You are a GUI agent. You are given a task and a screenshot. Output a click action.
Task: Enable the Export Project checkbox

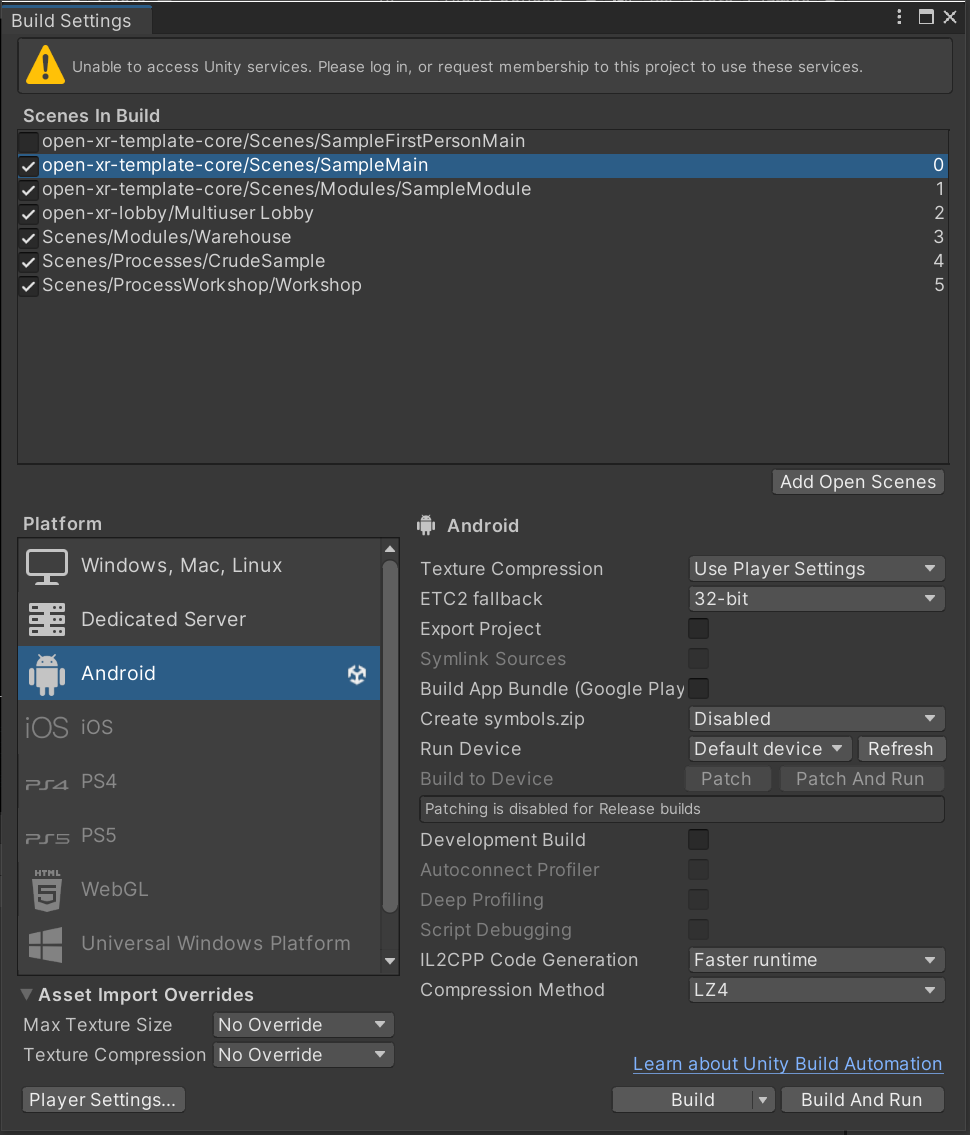click(699, 628)
